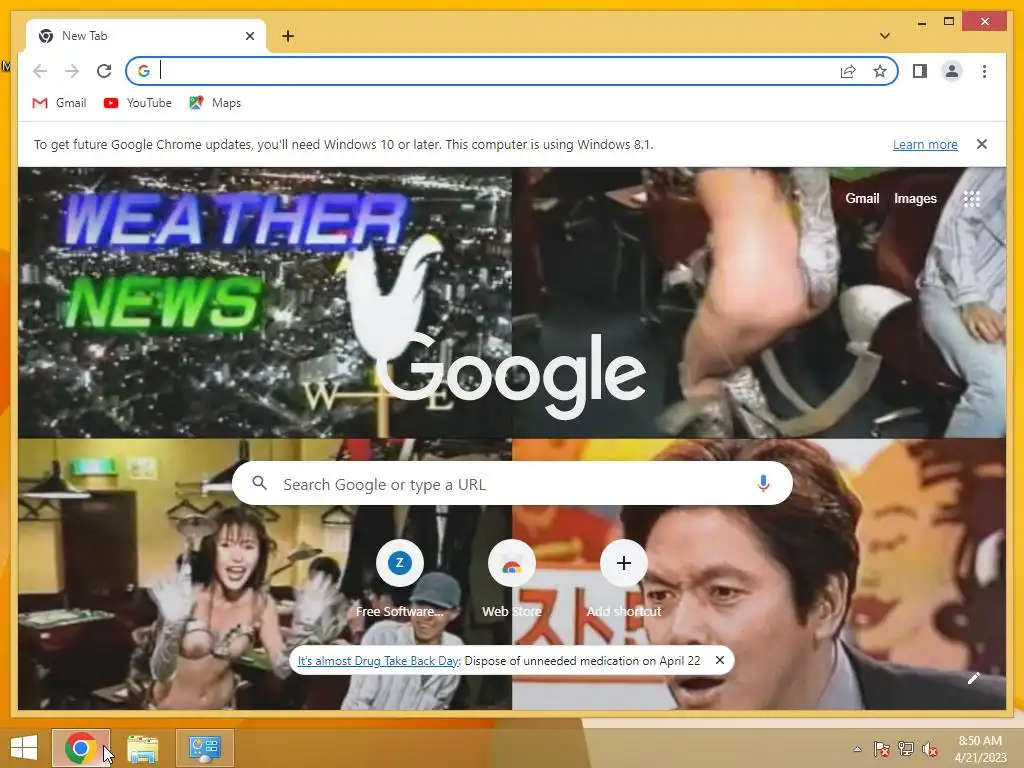Screen dimensions: 1024x768
Task: Open Action Center flag icon
Action: 882,749
